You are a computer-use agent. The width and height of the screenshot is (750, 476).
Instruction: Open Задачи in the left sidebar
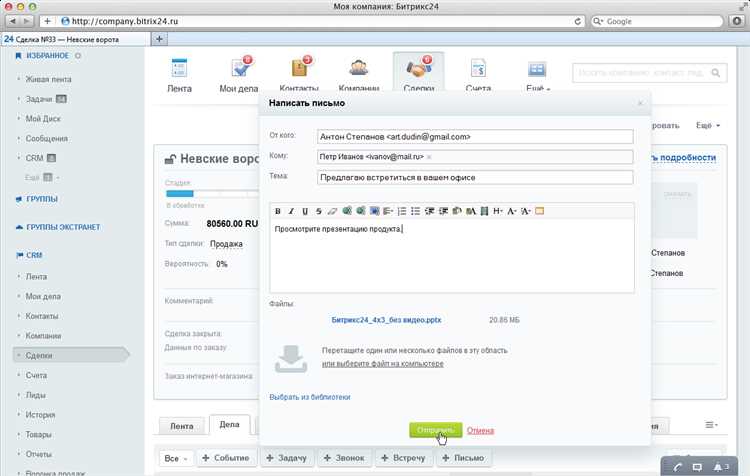(39, 99)
